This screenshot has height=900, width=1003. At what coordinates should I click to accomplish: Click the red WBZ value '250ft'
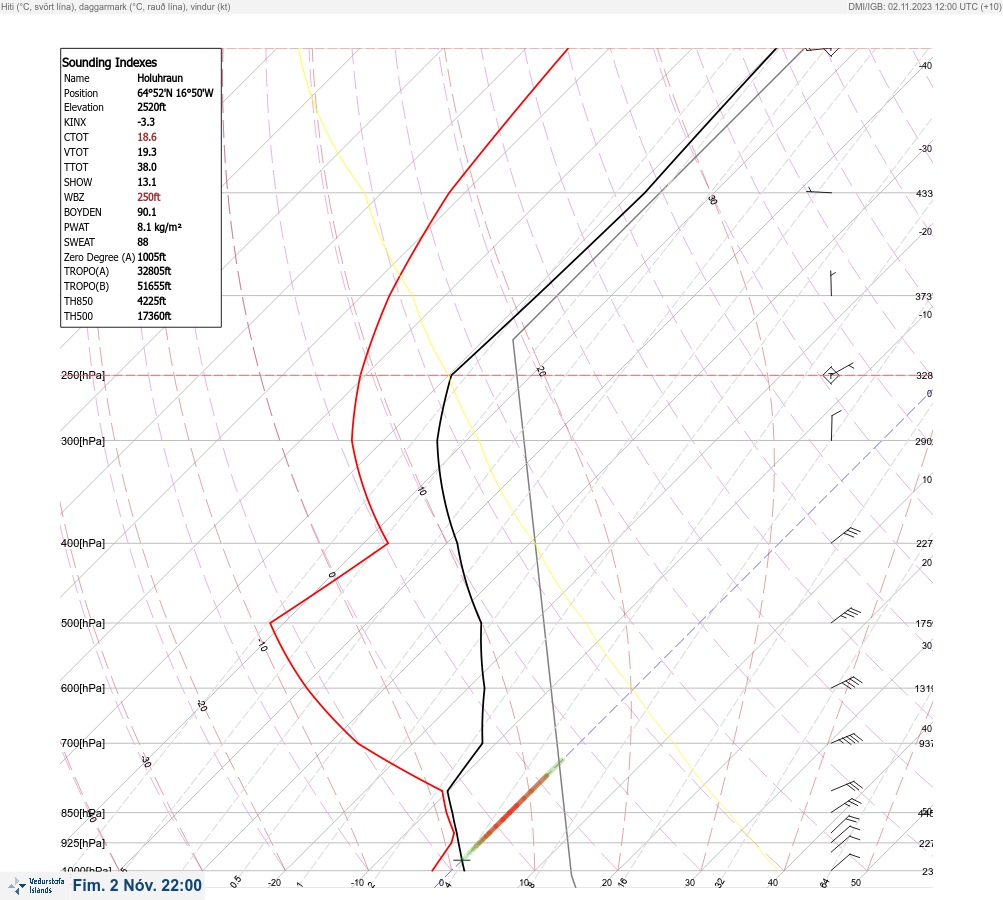(x=148, y=197)
